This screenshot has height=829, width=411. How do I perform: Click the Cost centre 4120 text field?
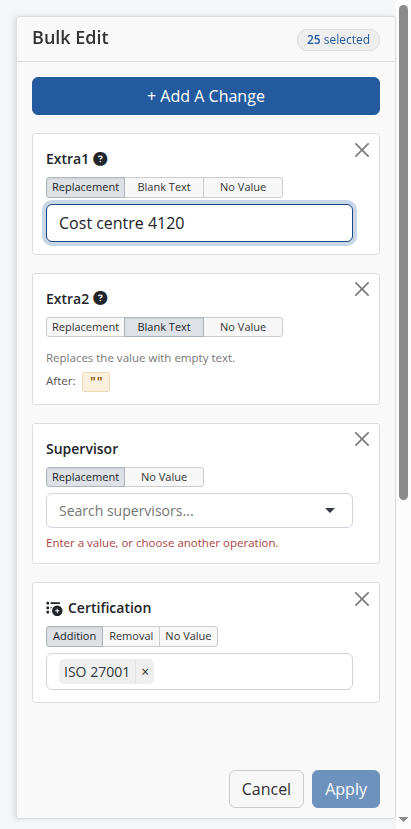(199, 223)
